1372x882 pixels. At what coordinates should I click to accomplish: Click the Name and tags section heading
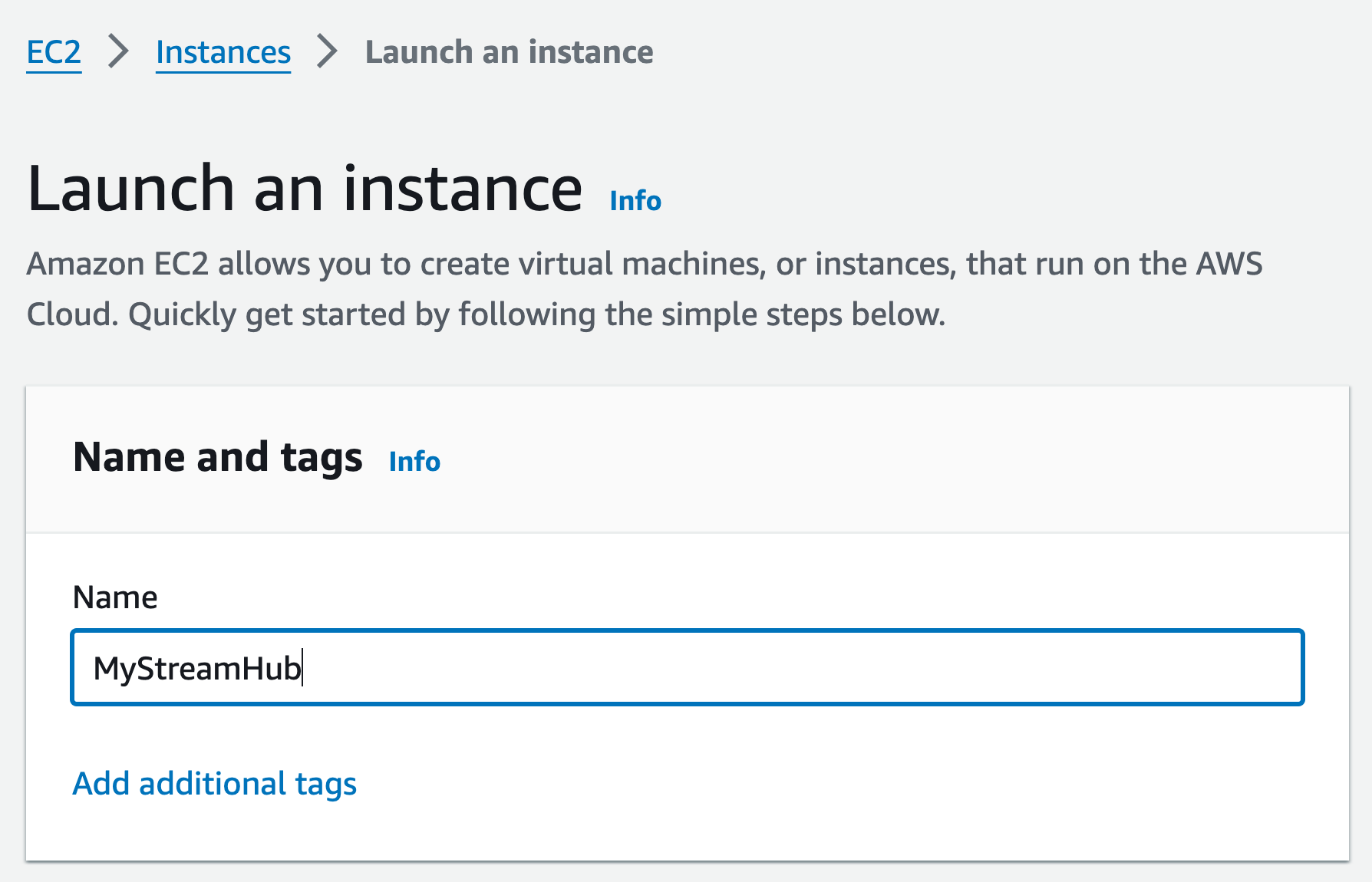(218, 458)
